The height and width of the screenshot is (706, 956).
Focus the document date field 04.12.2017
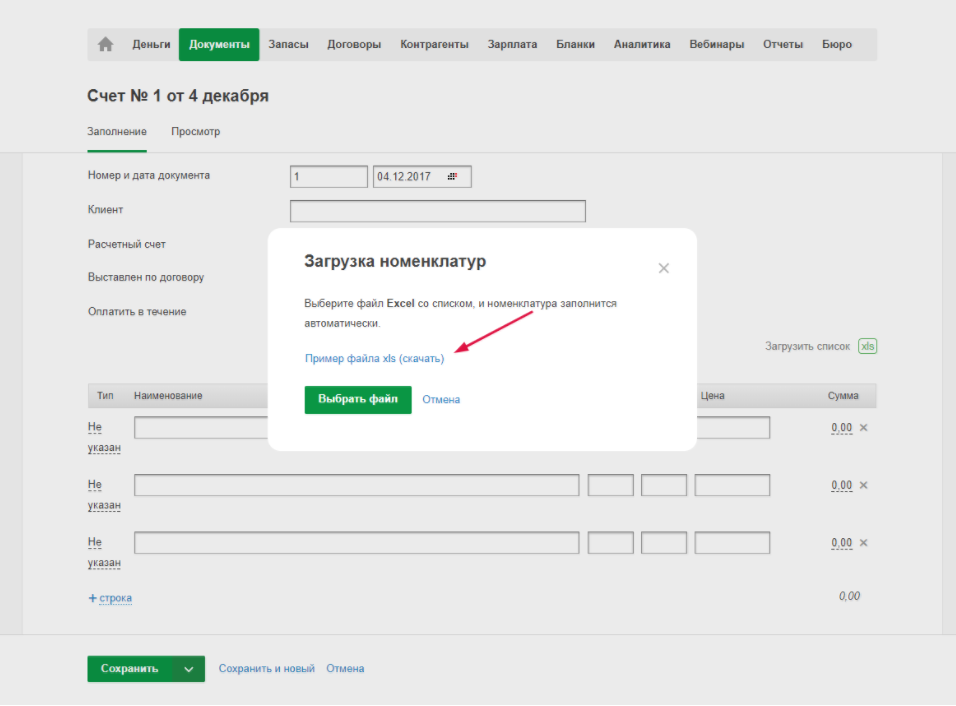tap(422, 177)
